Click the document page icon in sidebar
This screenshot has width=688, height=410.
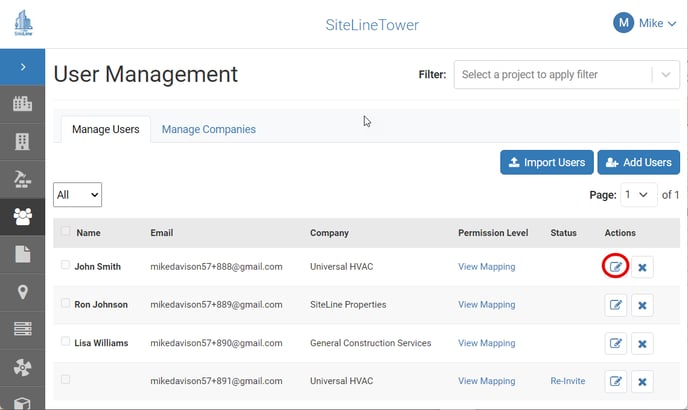point(22,254)
